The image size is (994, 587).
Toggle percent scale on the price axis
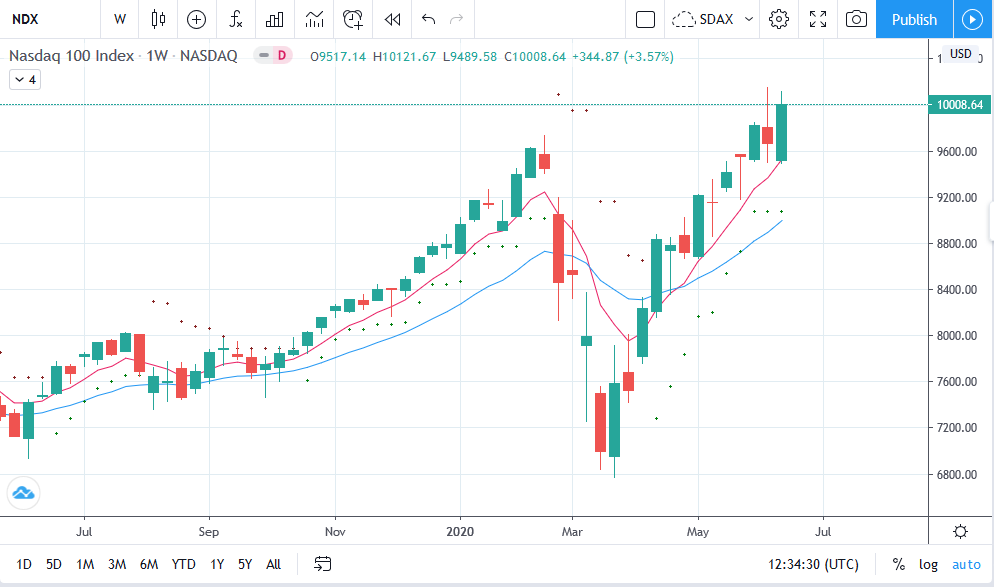click(898, 564)
